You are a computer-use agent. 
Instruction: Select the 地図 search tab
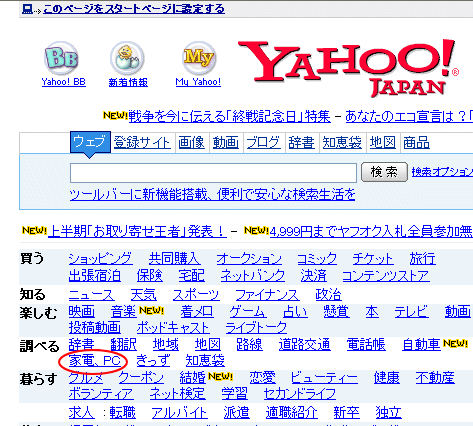click(x=383, y=143)
